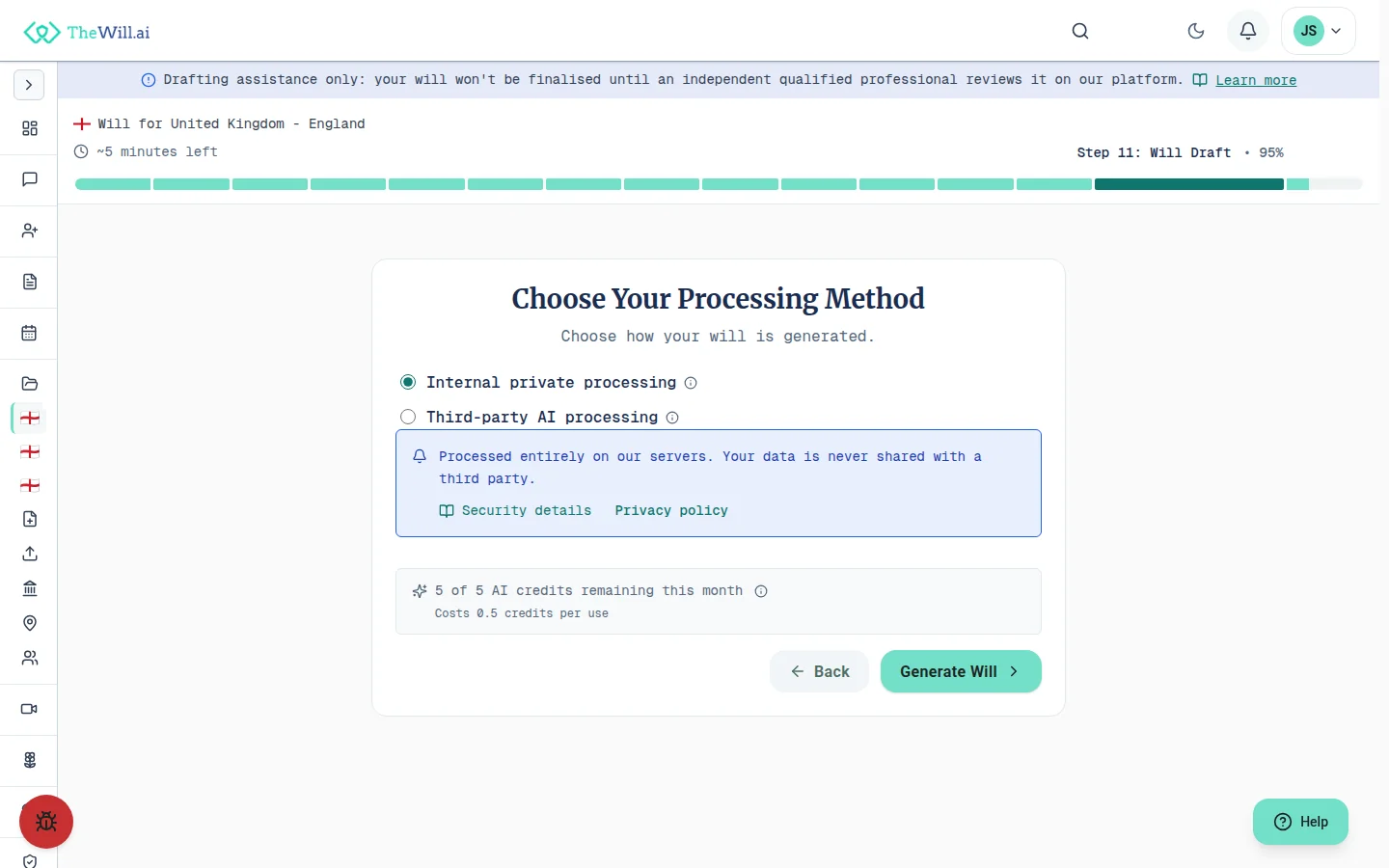Open the video camera icon in sidebar

pos(30,709)
